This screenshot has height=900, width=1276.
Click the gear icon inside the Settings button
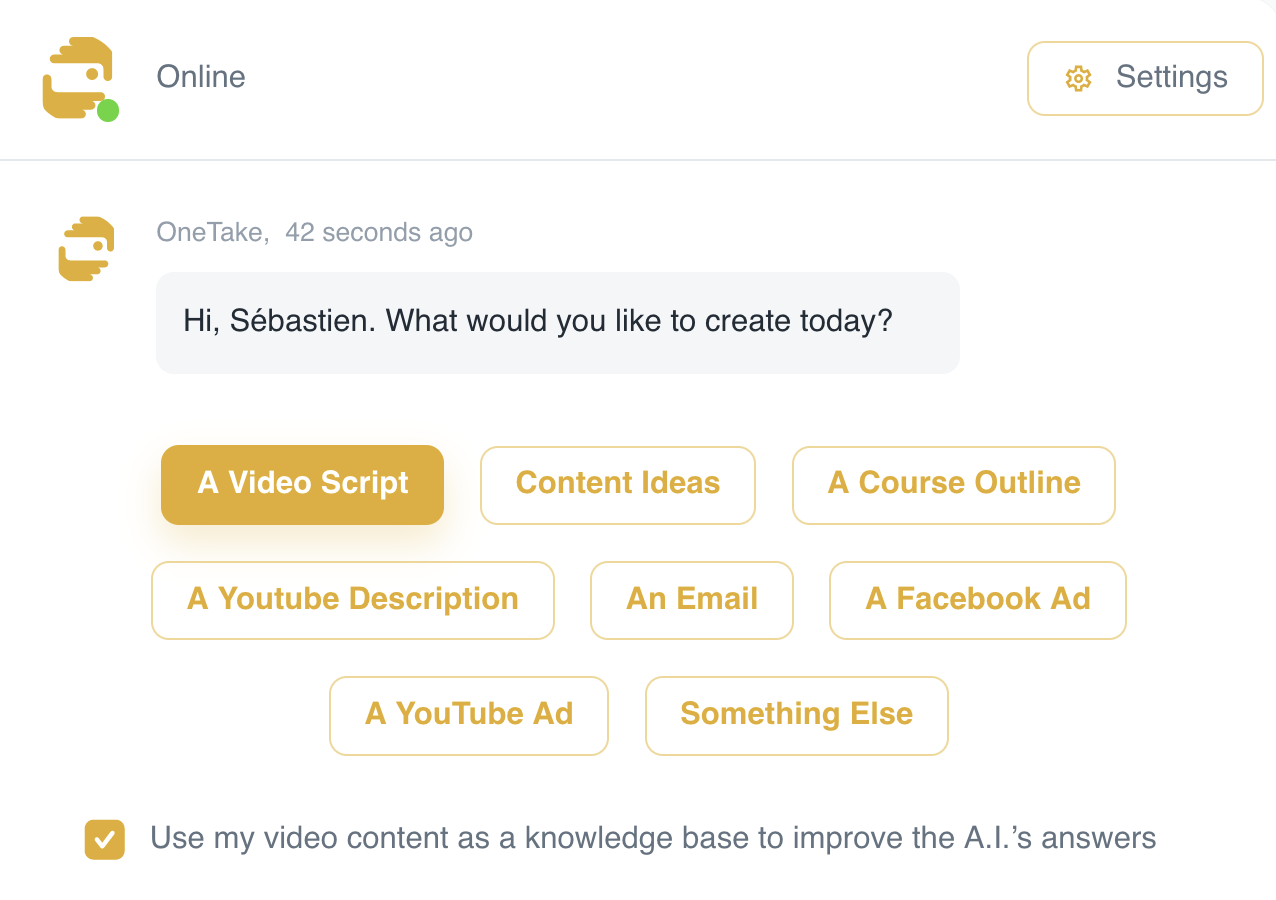[x=1078, y=77]
